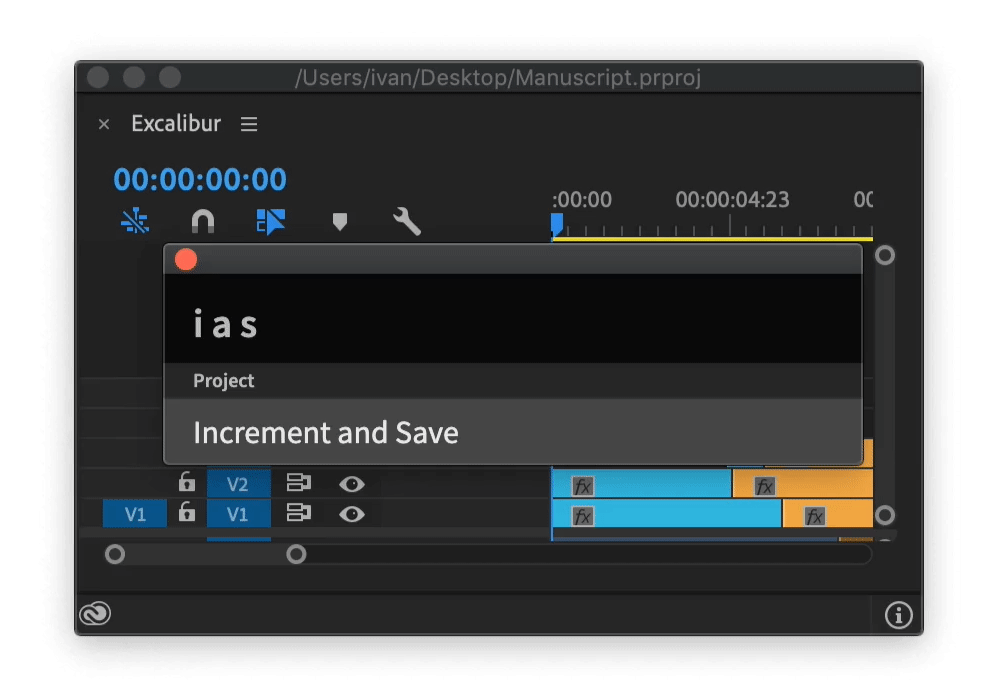Click right handle of horizontal zoom scrollbar
Screen dimensions: 1000x700
click(296, 554)
